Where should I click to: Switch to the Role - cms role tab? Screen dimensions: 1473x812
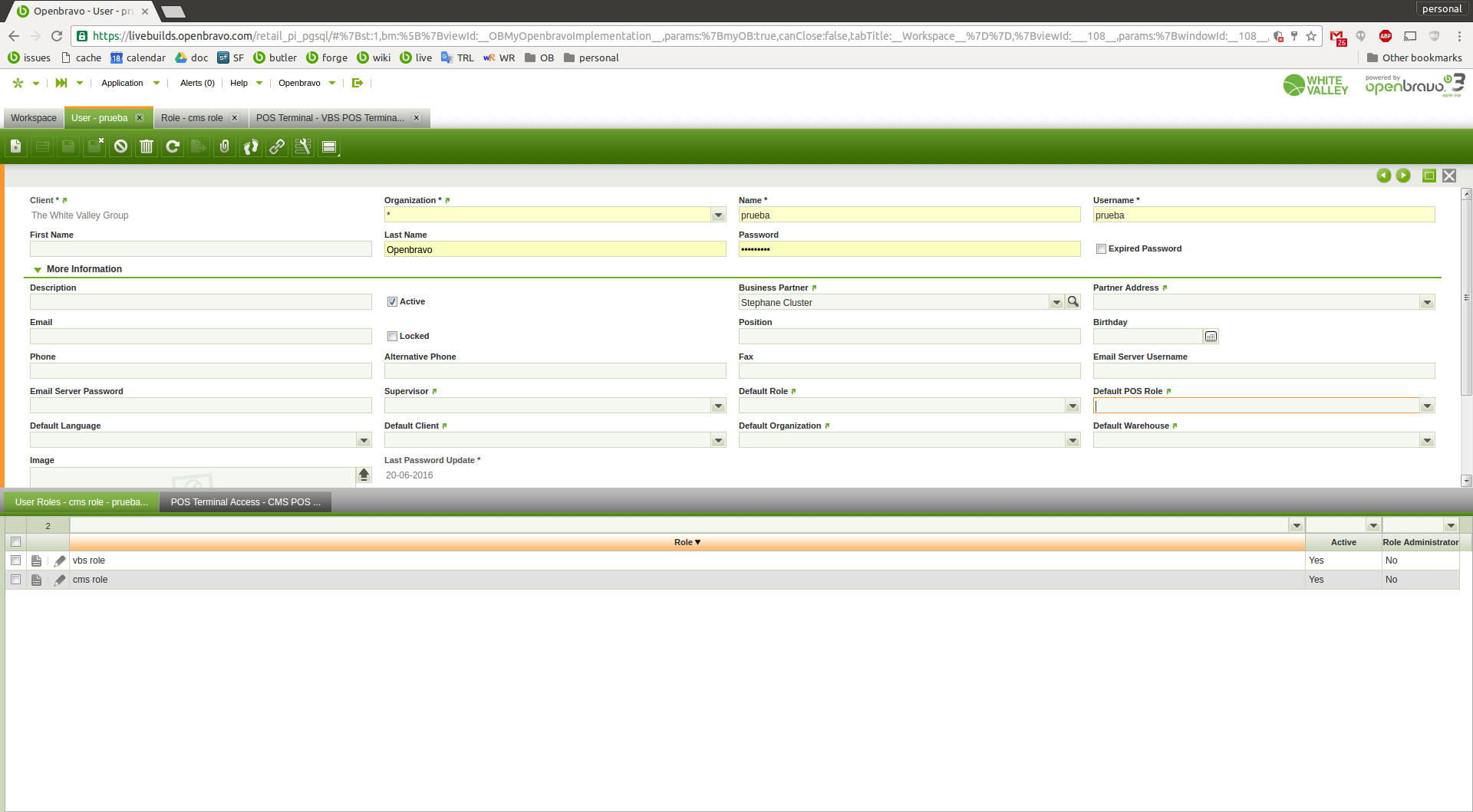pyautogui.click(x=192, y=118)
